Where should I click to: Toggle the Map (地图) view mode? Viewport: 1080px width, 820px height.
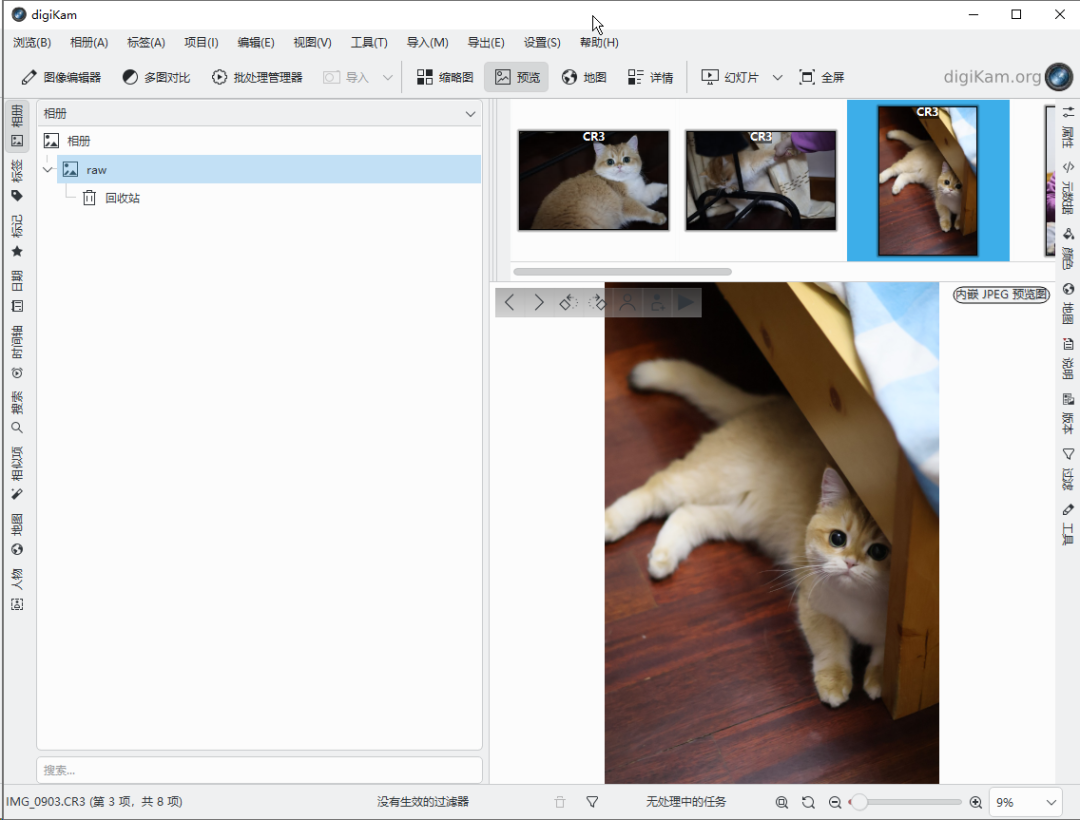(x=584, y=77)
